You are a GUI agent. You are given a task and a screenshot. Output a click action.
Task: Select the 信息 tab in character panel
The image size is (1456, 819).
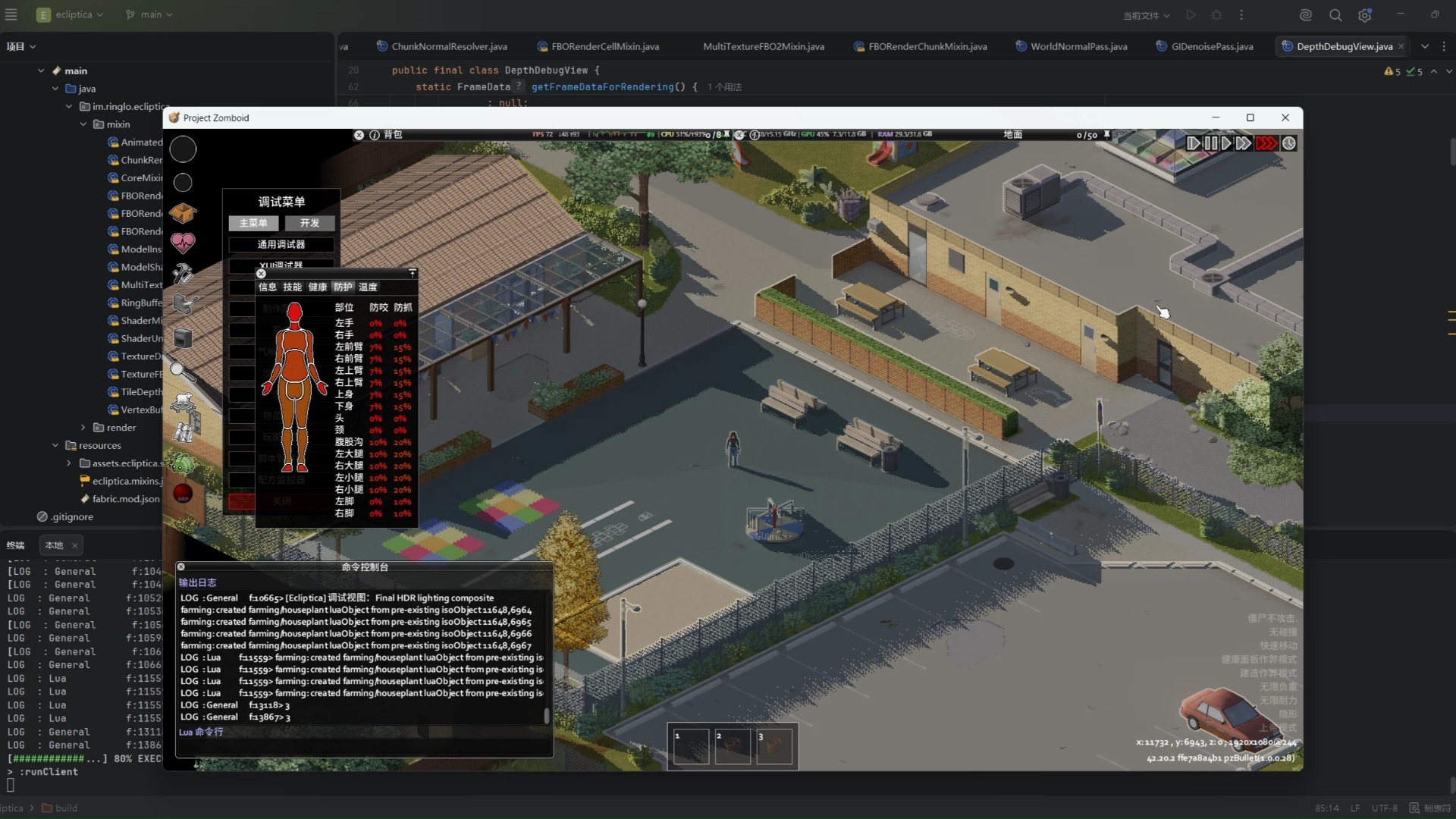268,287
